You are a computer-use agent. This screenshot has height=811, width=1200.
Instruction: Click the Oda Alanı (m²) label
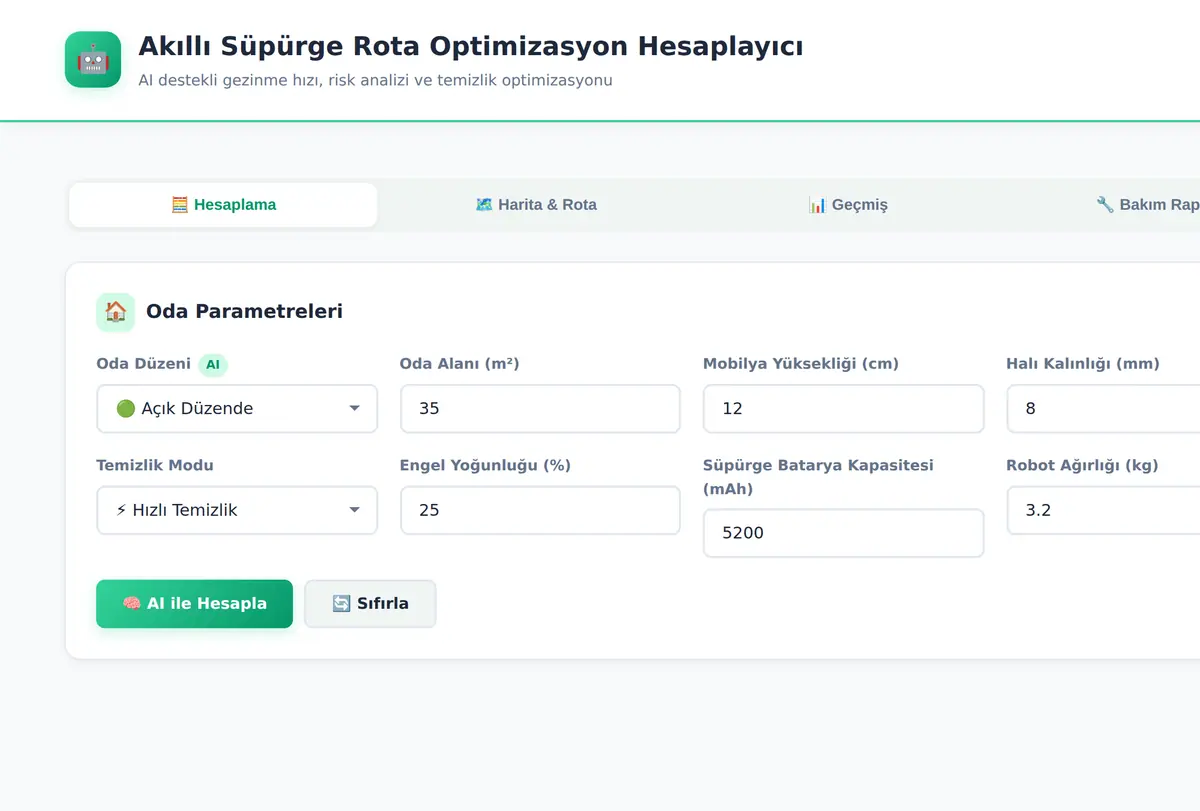point(459,364)
